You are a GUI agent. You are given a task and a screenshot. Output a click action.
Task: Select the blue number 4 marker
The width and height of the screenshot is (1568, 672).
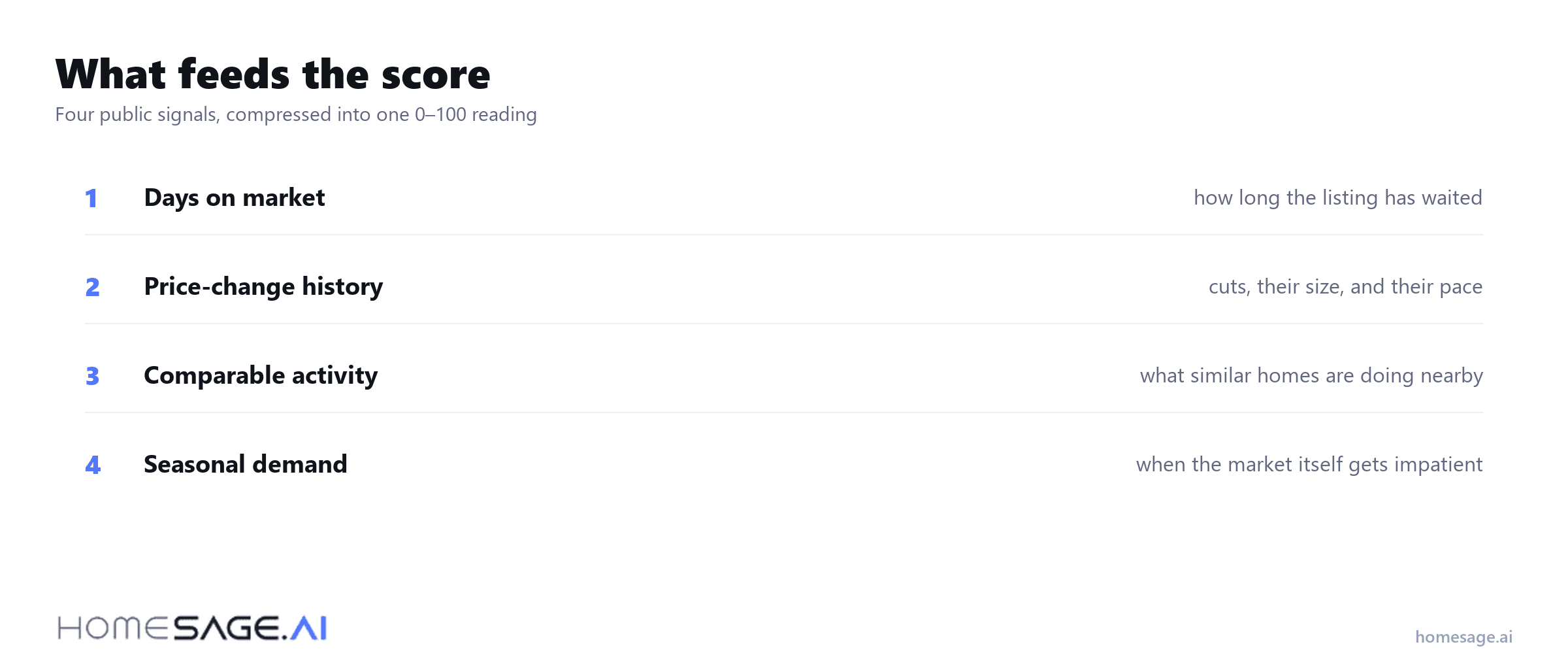click(93, 465)
